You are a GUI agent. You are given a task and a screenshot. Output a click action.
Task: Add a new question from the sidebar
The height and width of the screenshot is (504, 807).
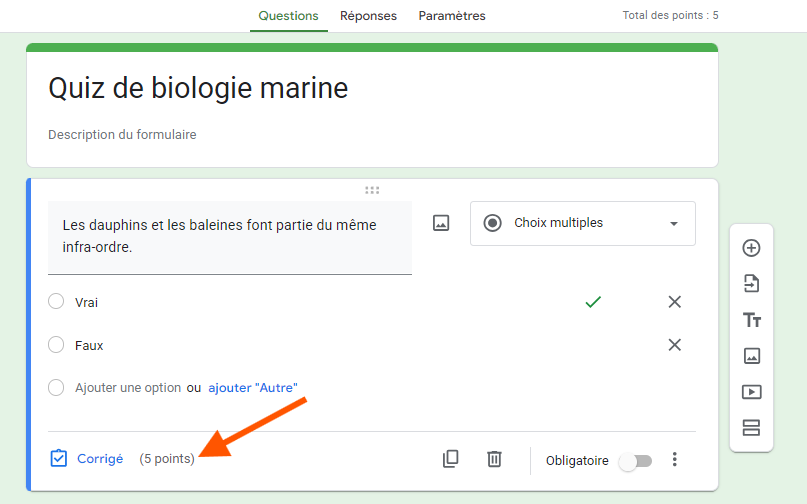[751, 248]
